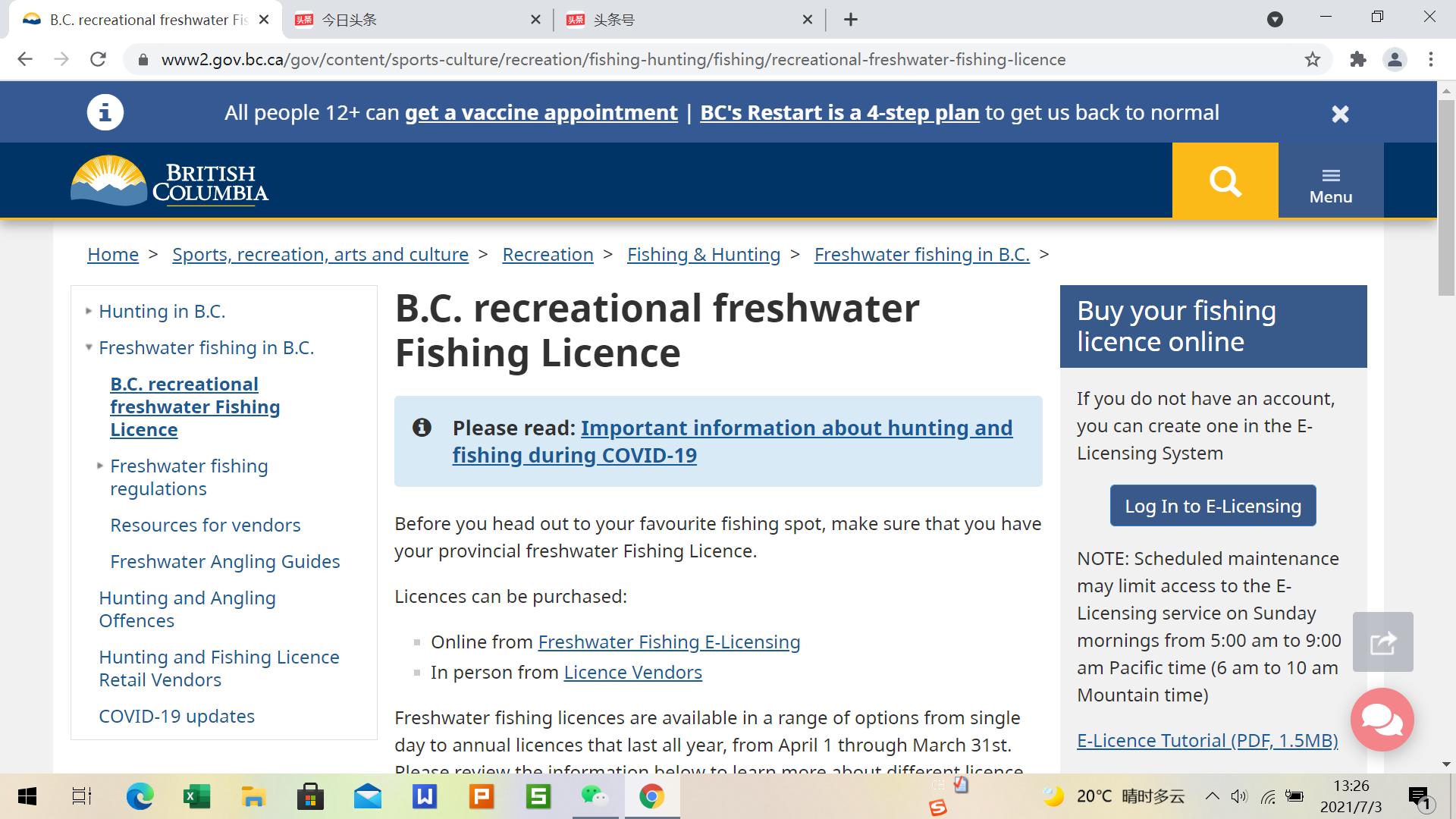Click the page vertical scrollbar thumb
The height and width of the screenshot is (819, 1456).
coord(1446,197)
